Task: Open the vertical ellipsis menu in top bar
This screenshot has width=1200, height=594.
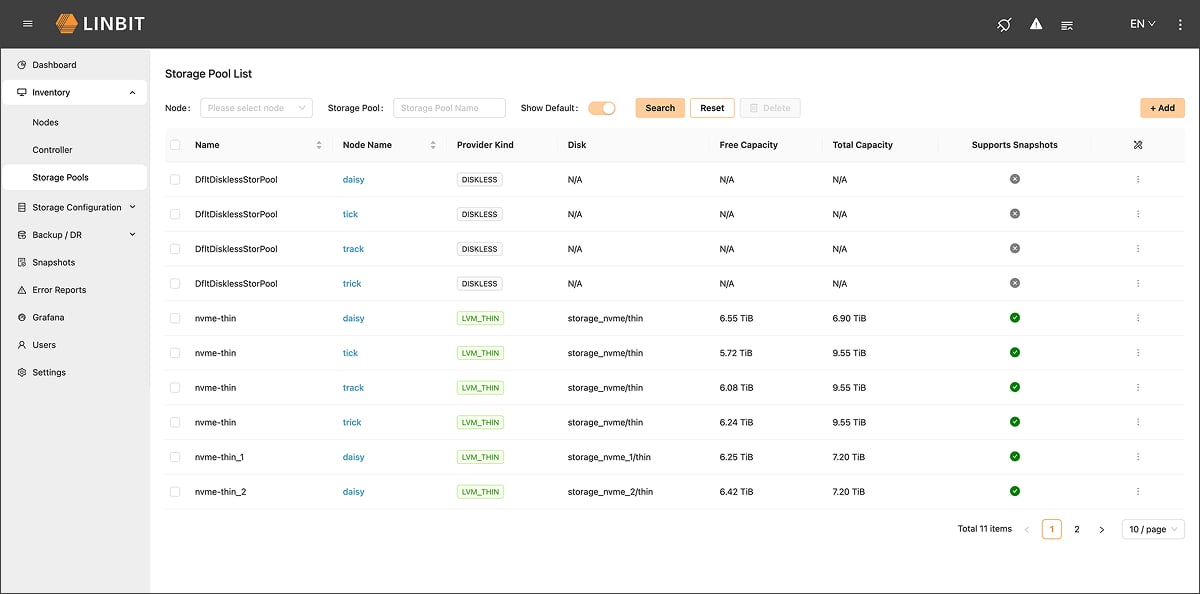Action: point(1180,24)
